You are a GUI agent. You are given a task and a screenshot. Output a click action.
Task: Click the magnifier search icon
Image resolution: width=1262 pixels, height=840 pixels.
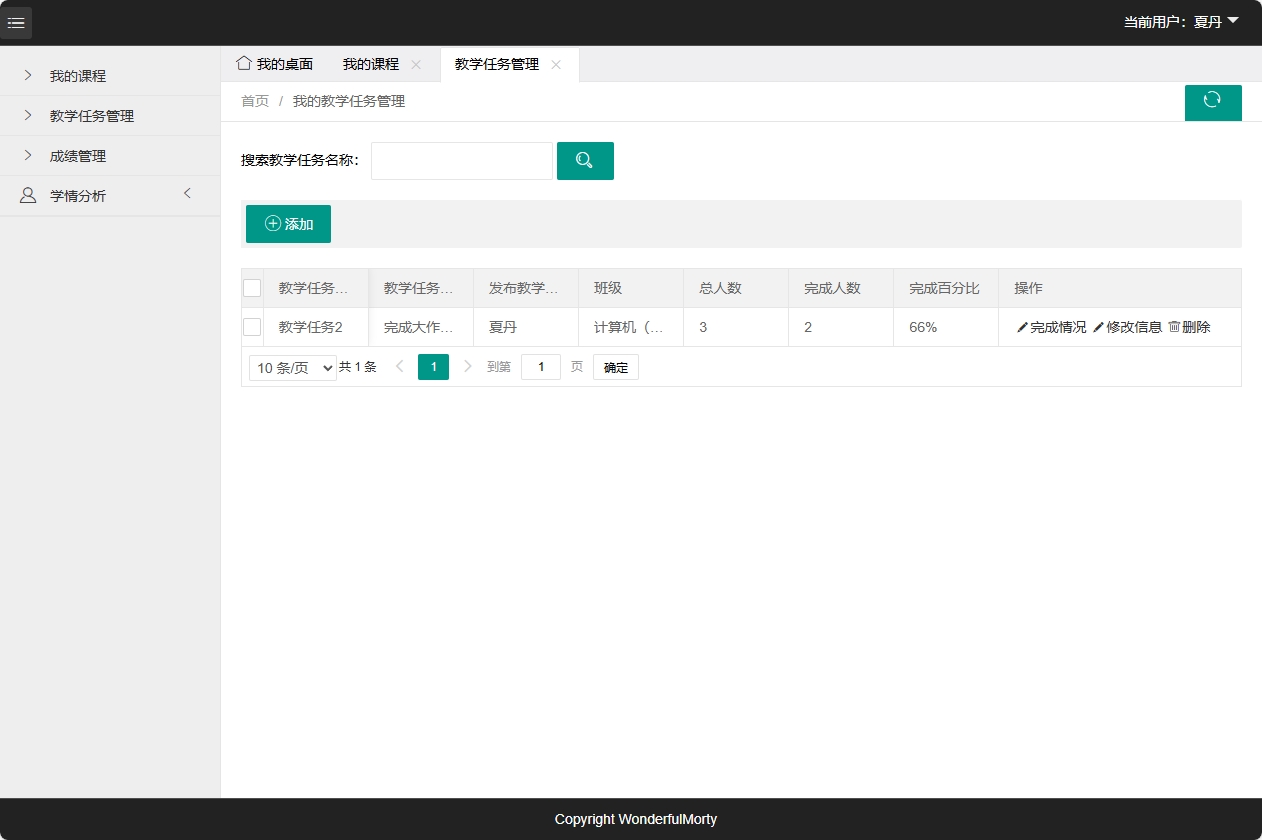pos(585,160)
